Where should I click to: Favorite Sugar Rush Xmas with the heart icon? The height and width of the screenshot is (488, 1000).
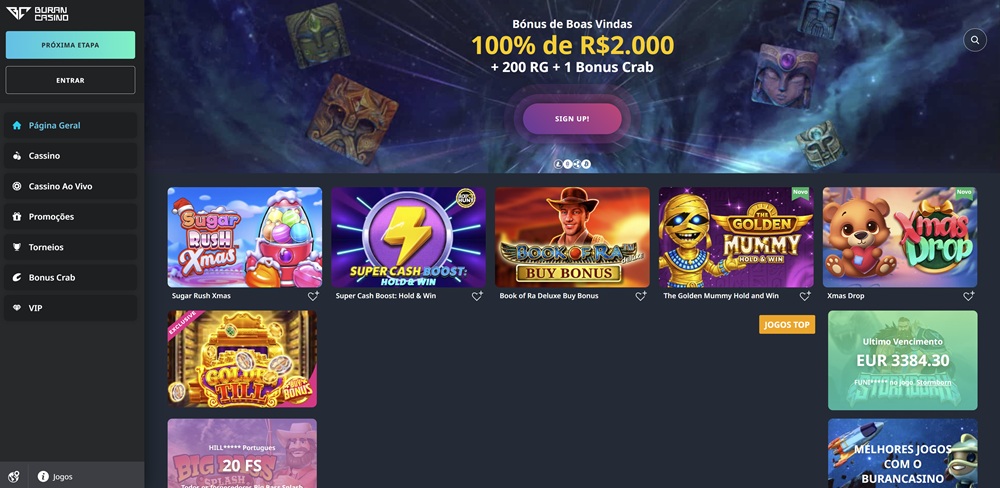313,296
